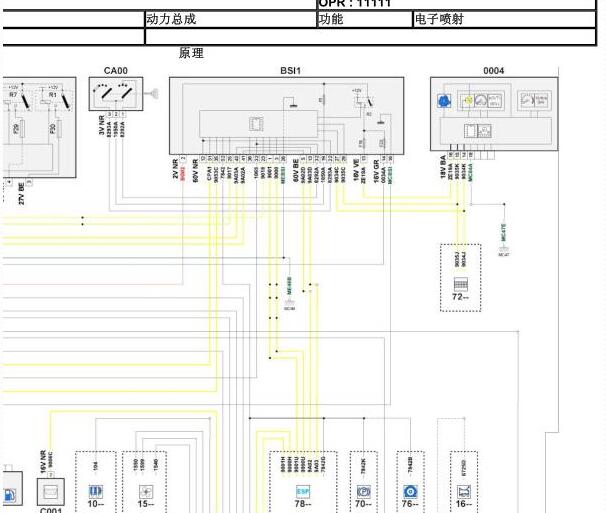
Task: Click the connector symbol inside box C001
Action: click(51, 492)
